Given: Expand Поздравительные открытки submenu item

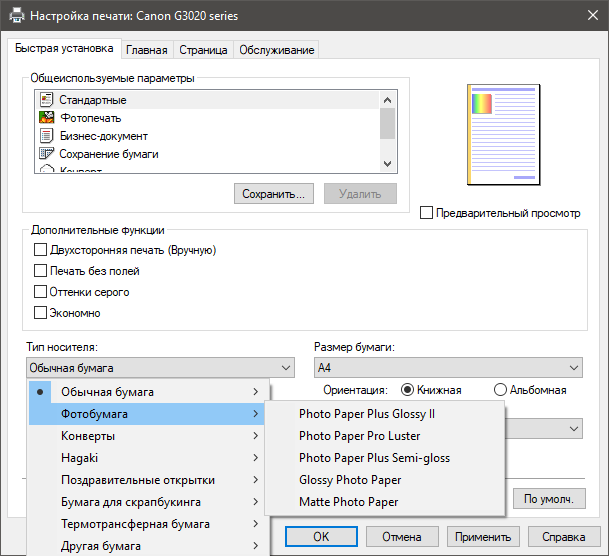Looking at the screenshot, I should 146,480.
